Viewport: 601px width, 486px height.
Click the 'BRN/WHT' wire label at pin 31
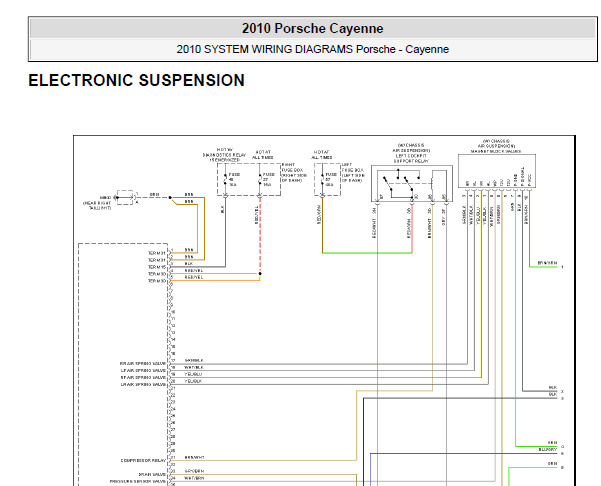(194, 458)
